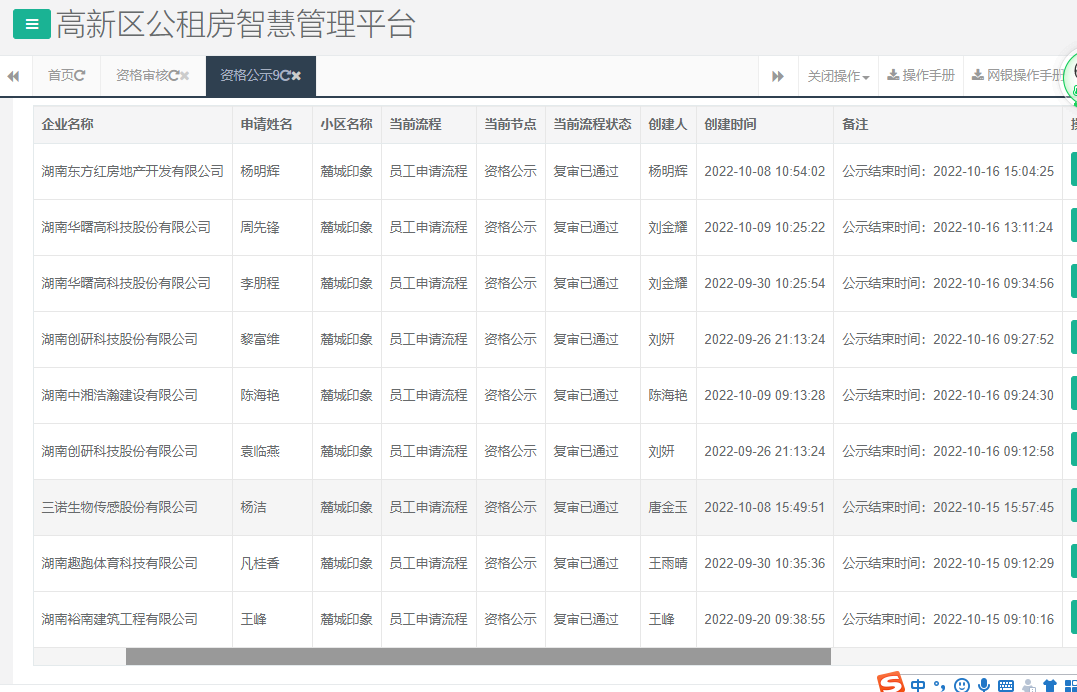Toggle Chinese/English with the 中 indicator

pos(918,684)
